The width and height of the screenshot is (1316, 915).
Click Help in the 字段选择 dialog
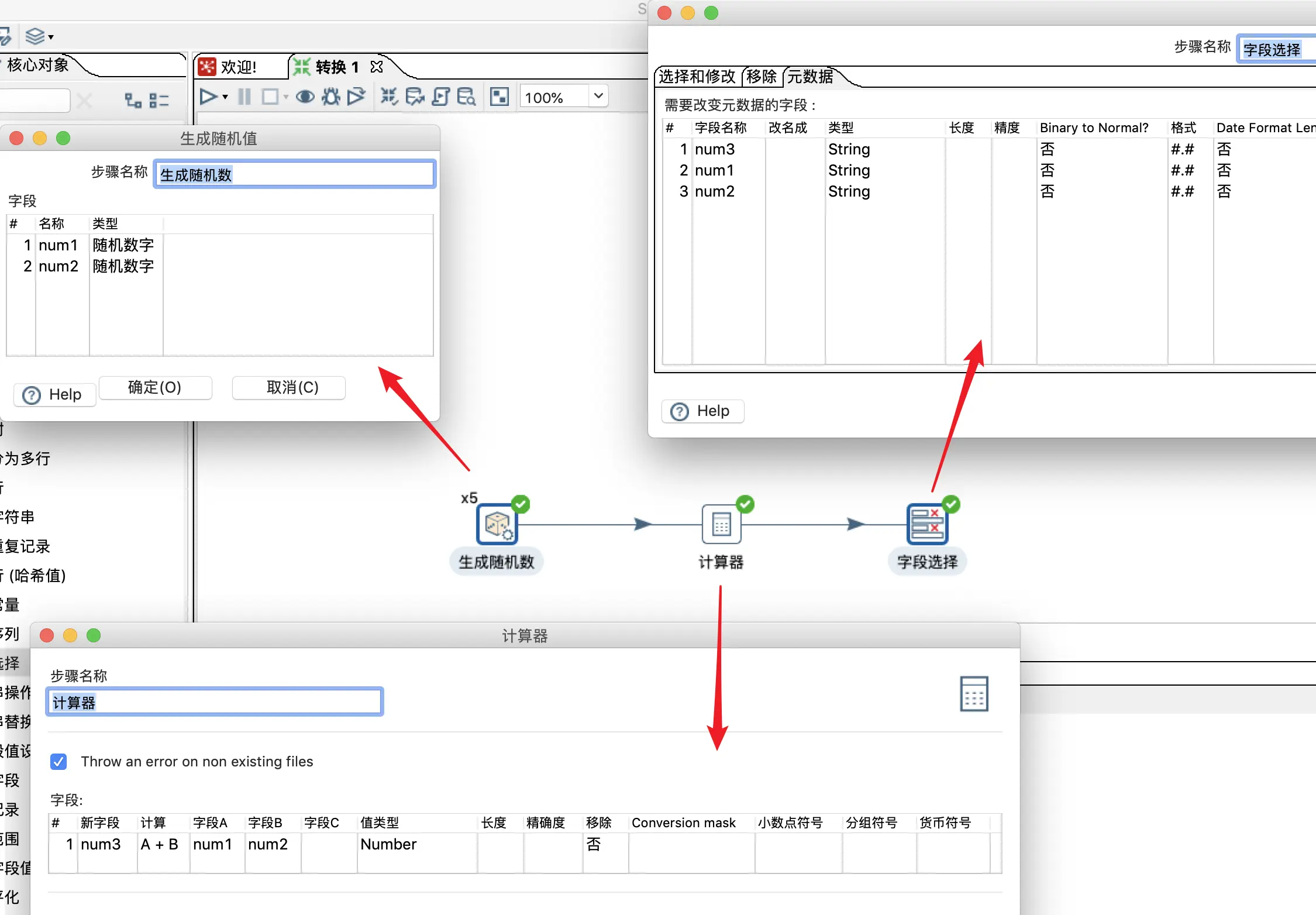[702, 411]
